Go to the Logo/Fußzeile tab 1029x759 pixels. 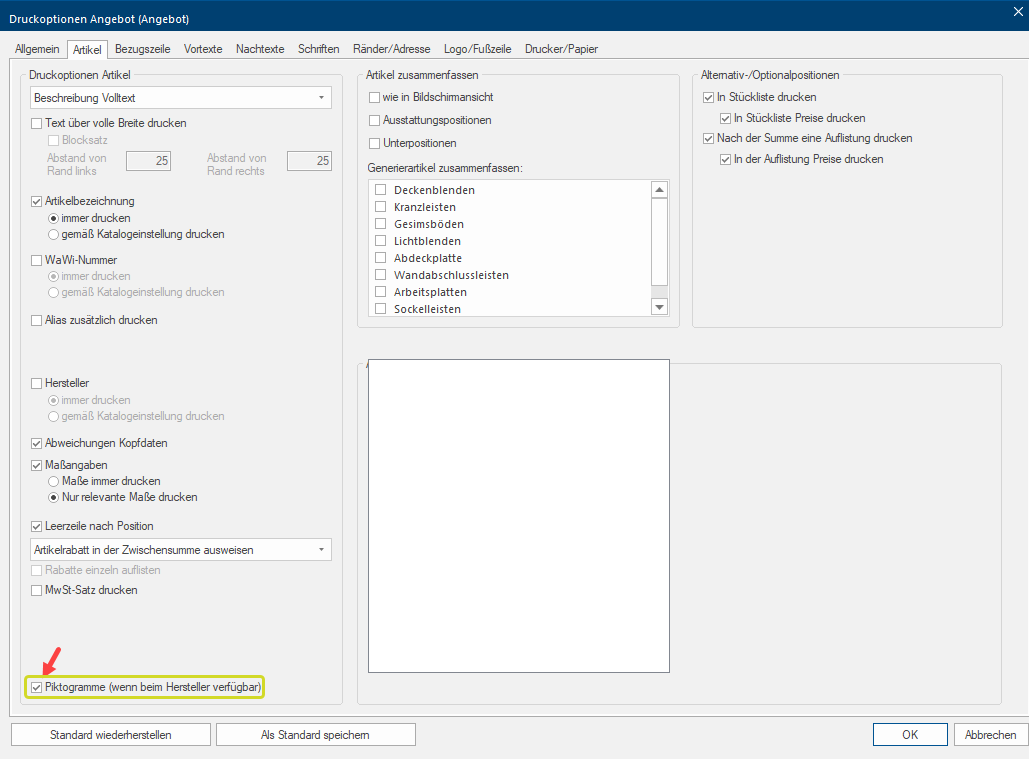coord(477,49)
